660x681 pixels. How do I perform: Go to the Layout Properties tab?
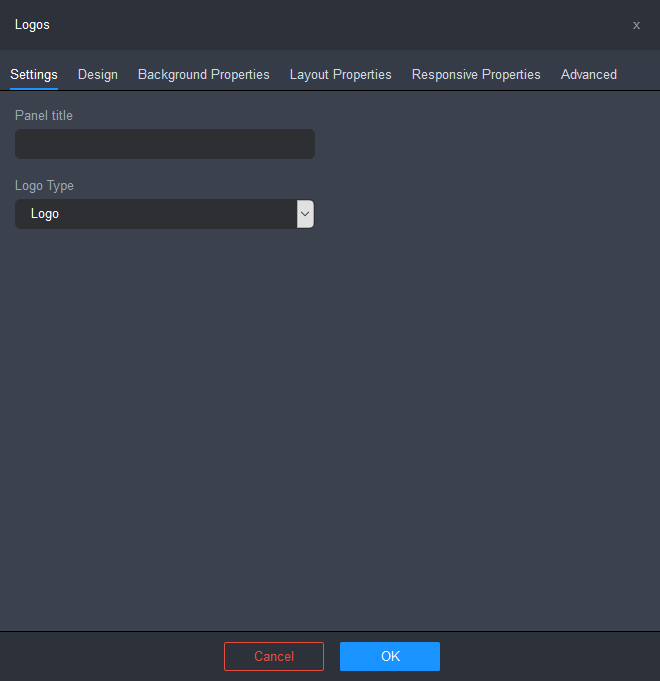pos(340,75)
